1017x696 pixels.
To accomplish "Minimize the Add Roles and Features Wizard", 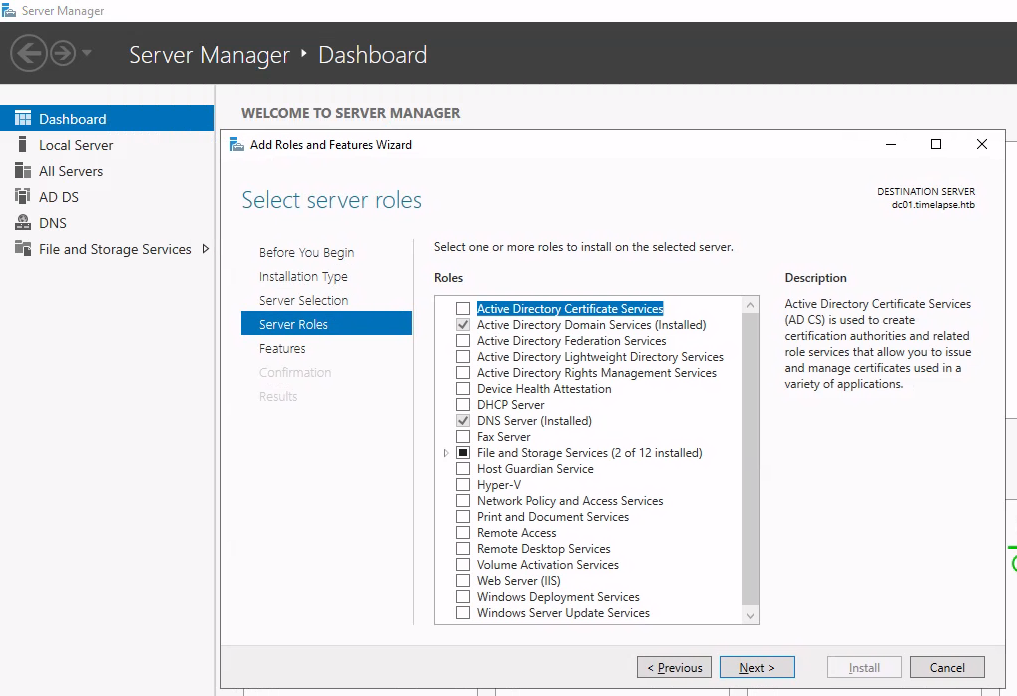I will click(891, 144).
